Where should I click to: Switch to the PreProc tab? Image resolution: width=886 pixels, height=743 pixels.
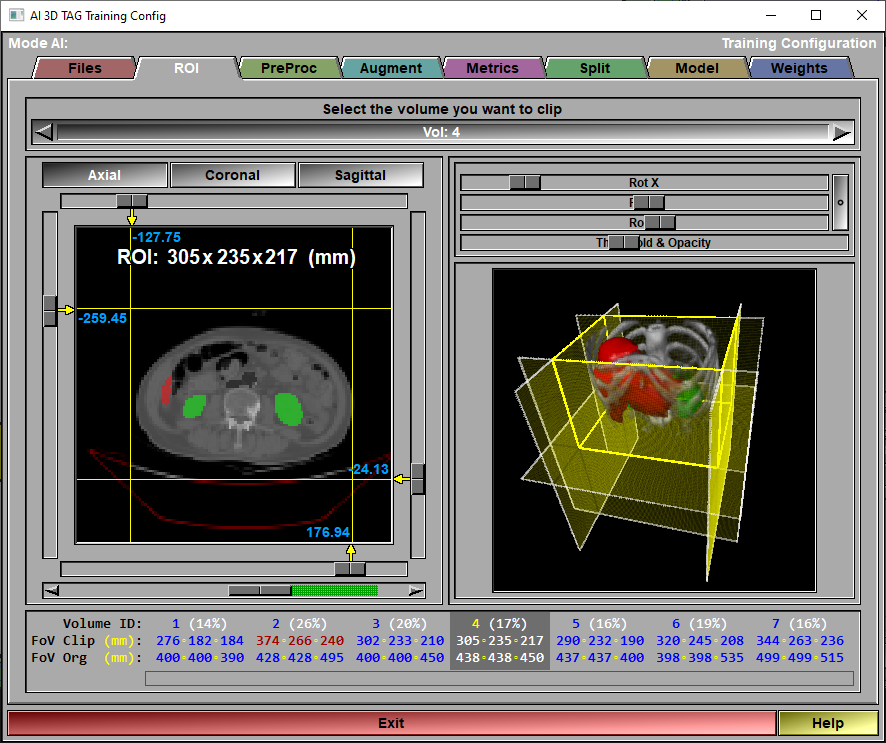(289, 68)
